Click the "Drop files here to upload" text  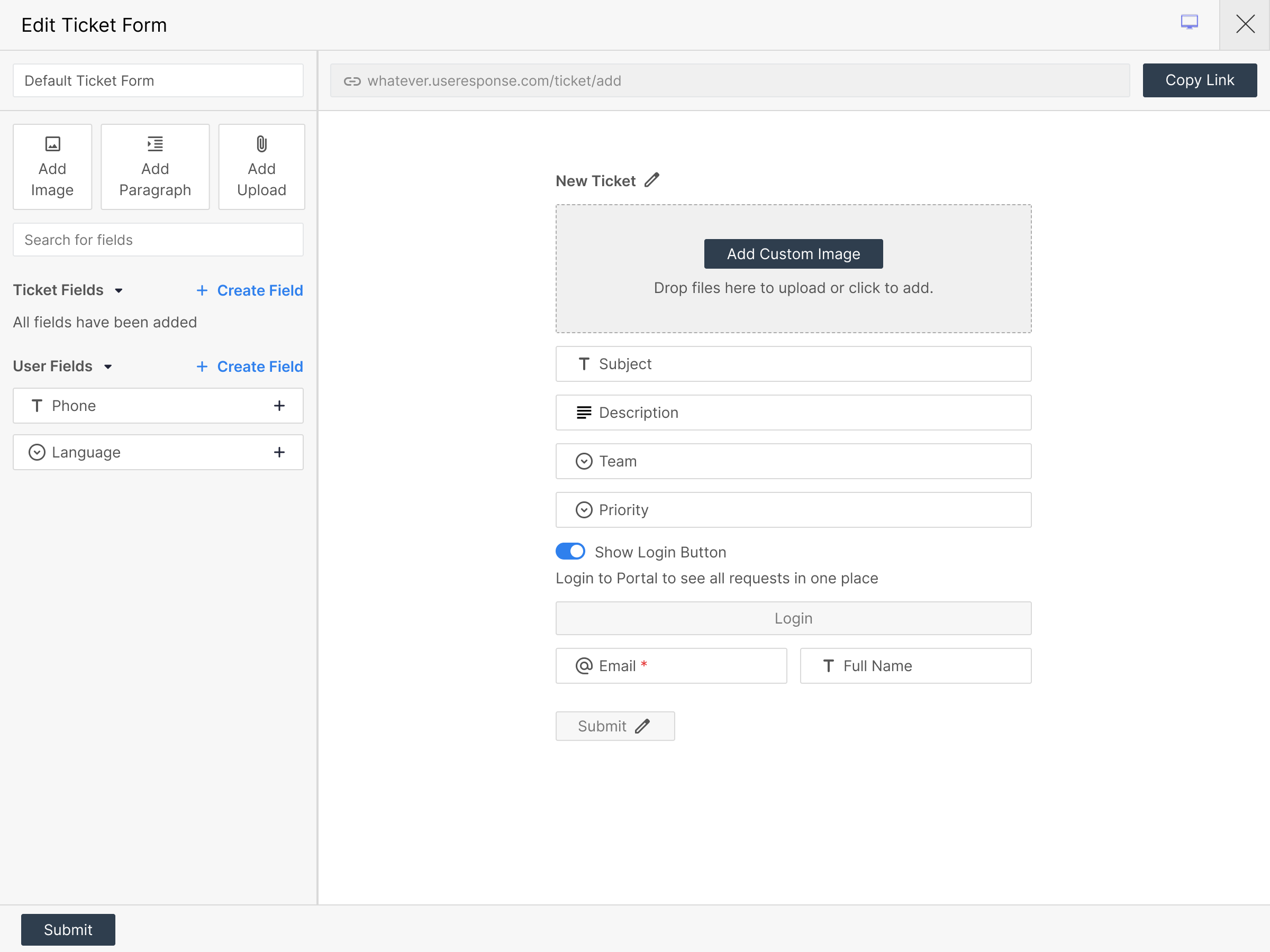point(793,288)
